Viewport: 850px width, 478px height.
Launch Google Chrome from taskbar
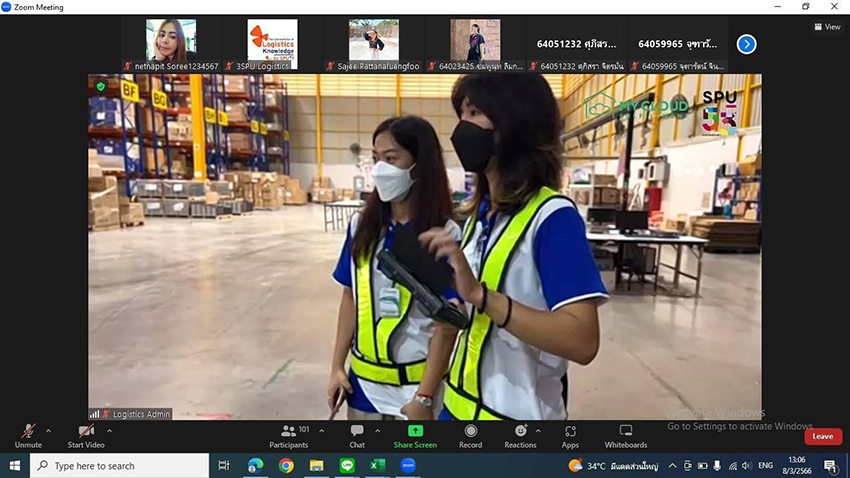286,466
